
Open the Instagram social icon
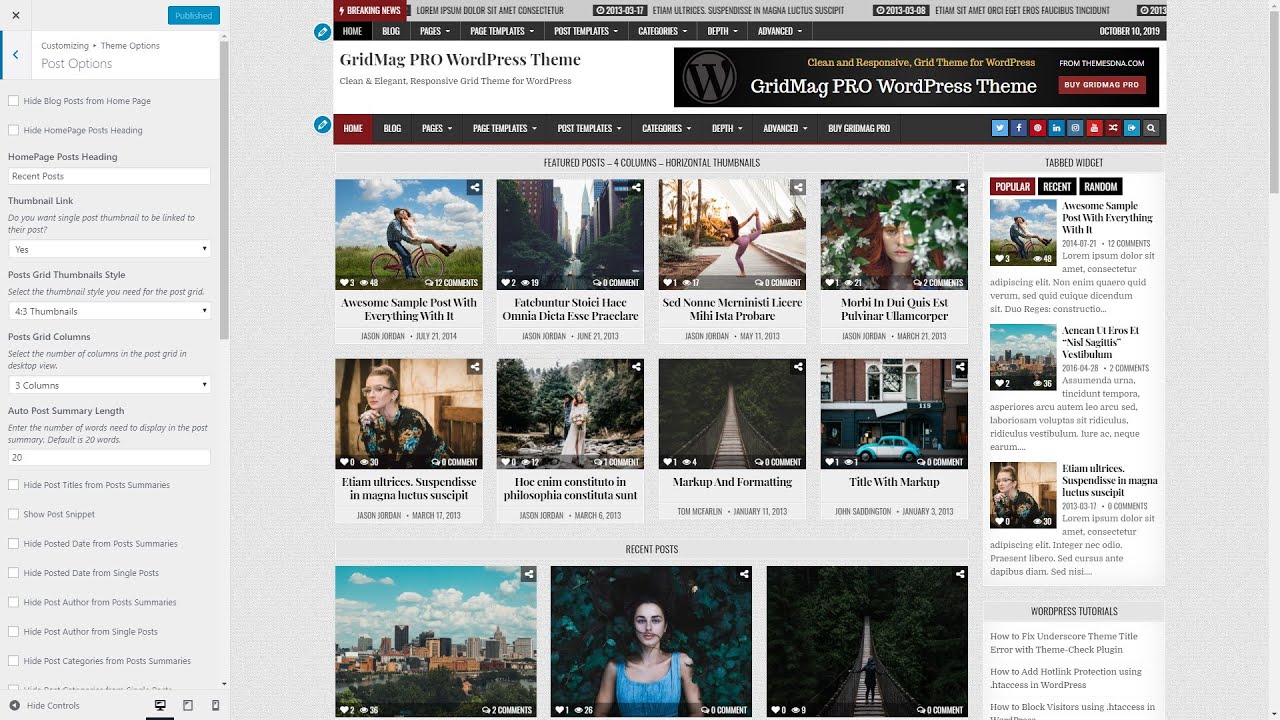point(1075,128)
